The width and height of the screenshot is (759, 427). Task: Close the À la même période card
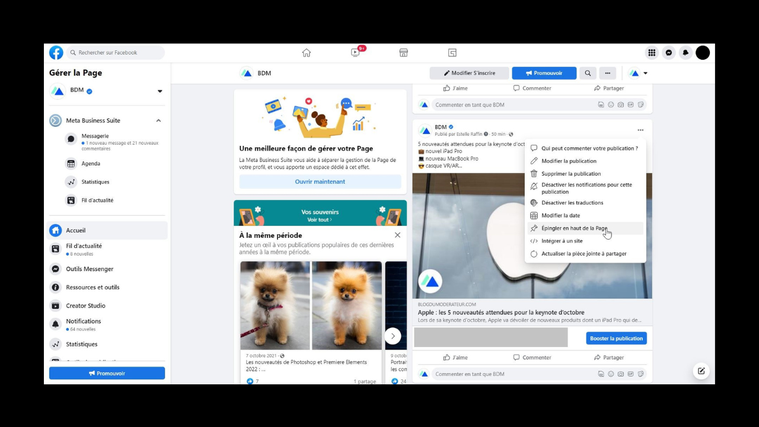point(397,235)
